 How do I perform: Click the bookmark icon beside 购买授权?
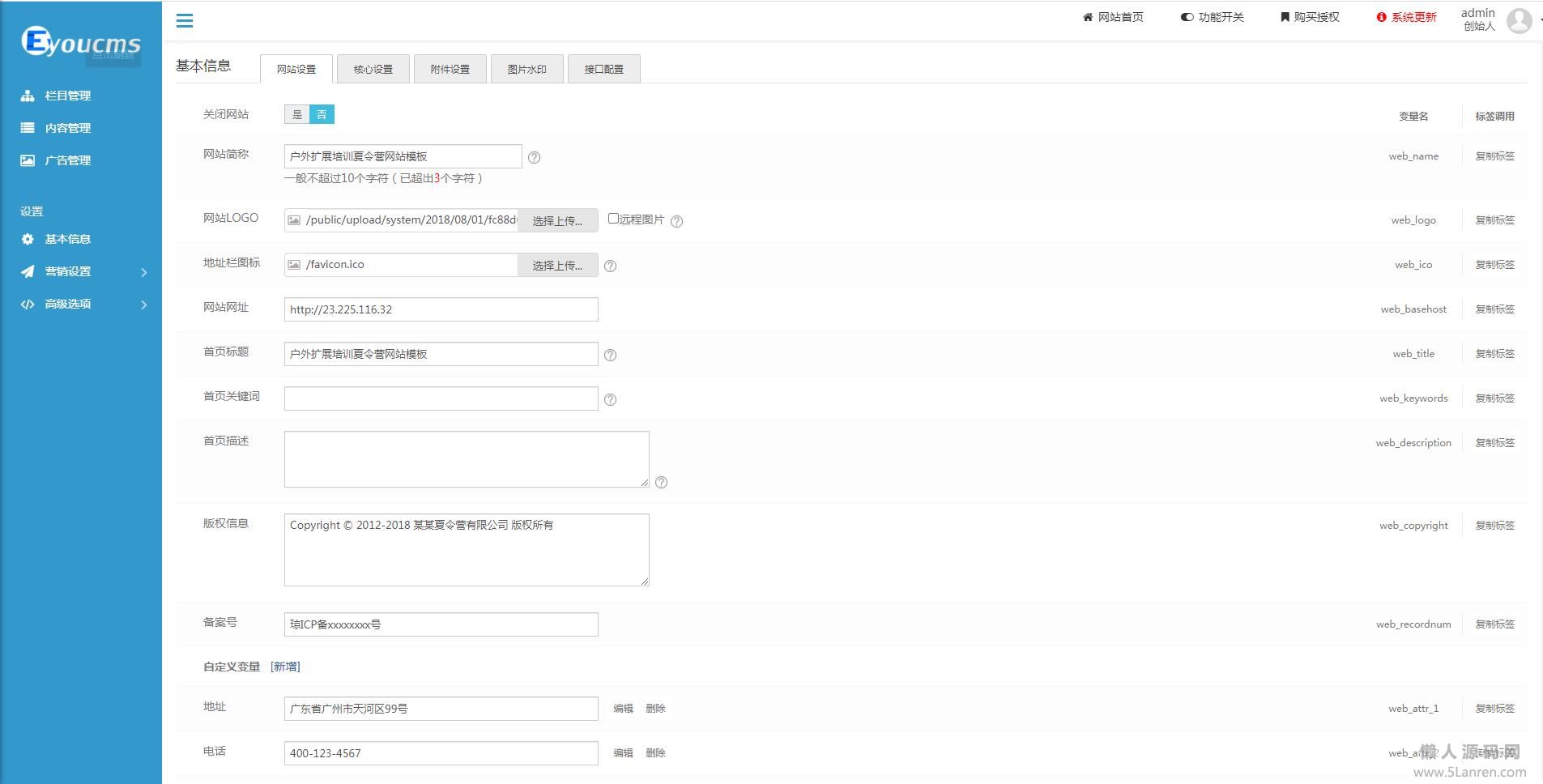tap(1285, 17)
